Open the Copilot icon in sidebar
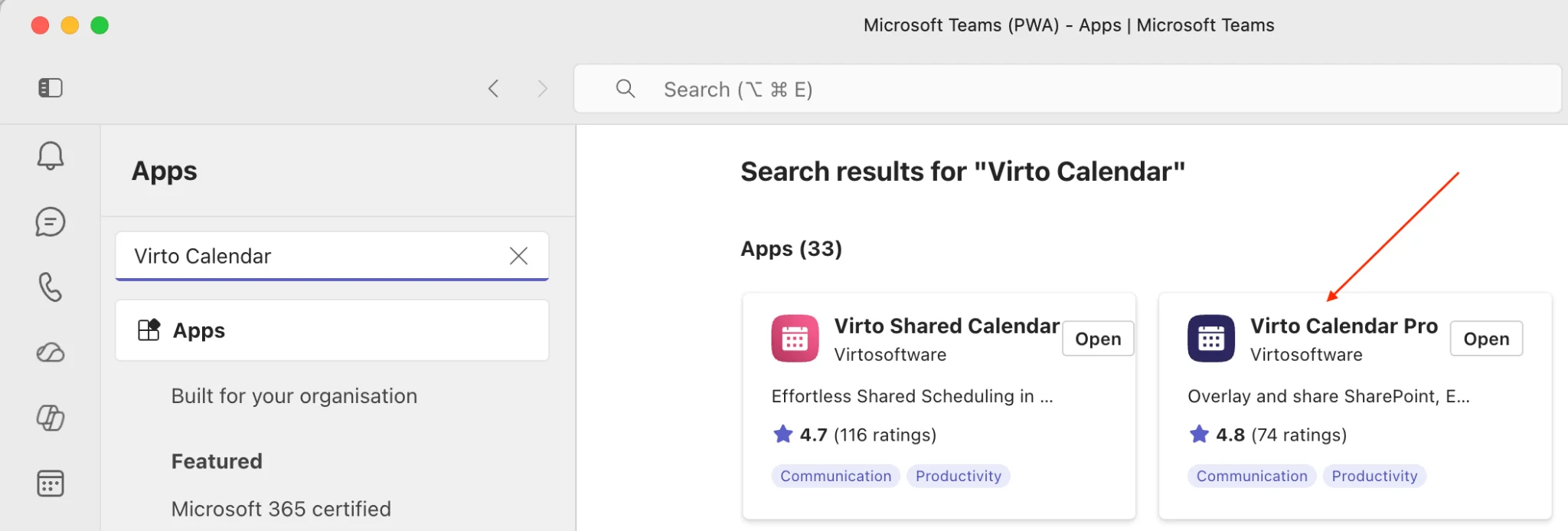The width and height of the screenshot is (1568, 531). 51,418
